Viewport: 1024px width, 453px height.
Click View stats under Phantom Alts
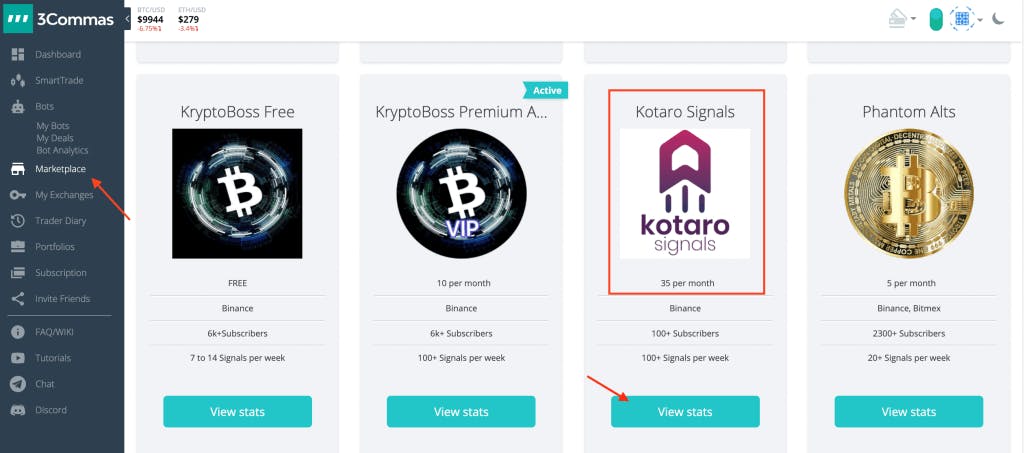tap(908, 411)
